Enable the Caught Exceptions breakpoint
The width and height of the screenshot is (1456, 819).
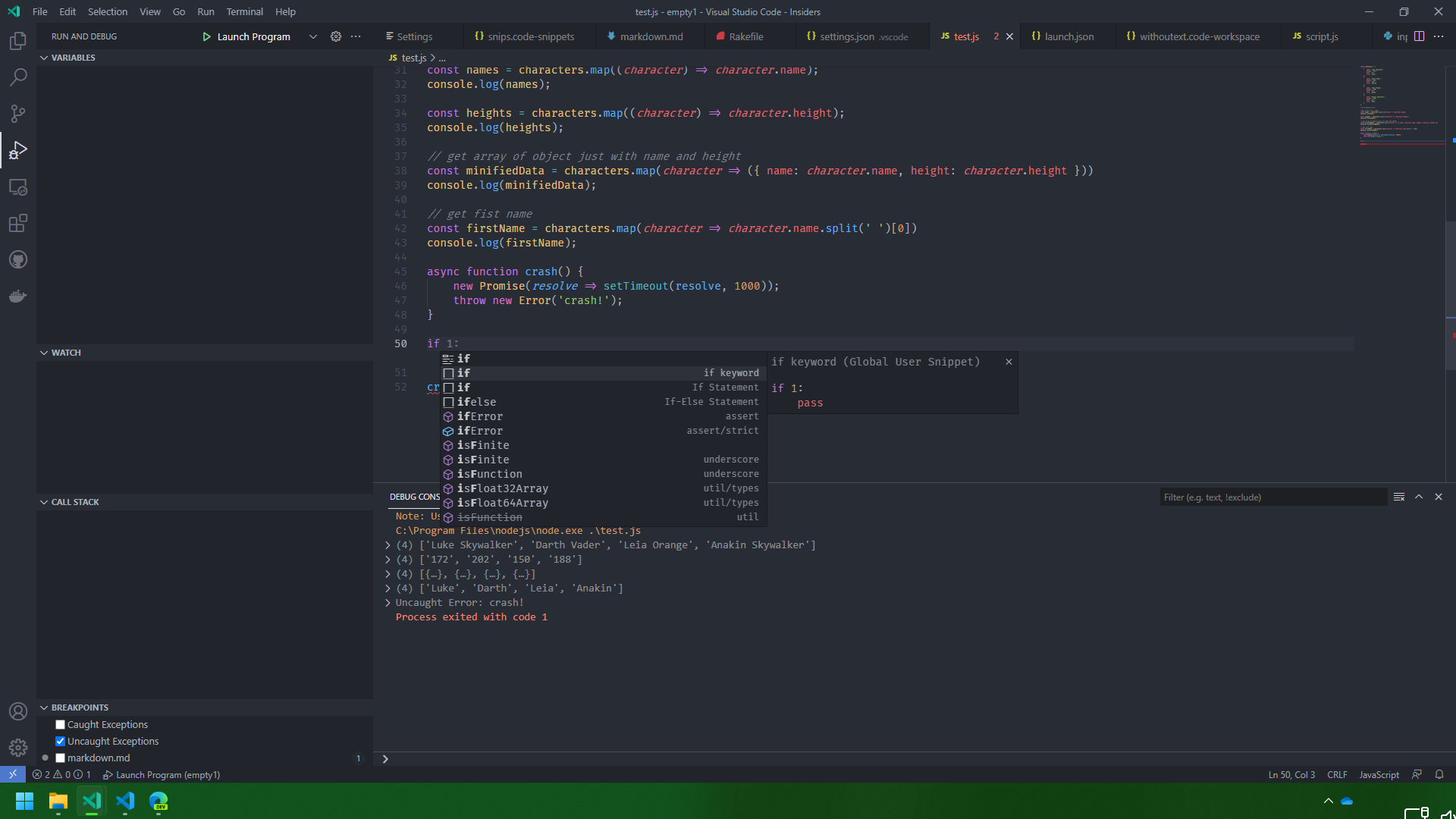click(x=59, y=724)
